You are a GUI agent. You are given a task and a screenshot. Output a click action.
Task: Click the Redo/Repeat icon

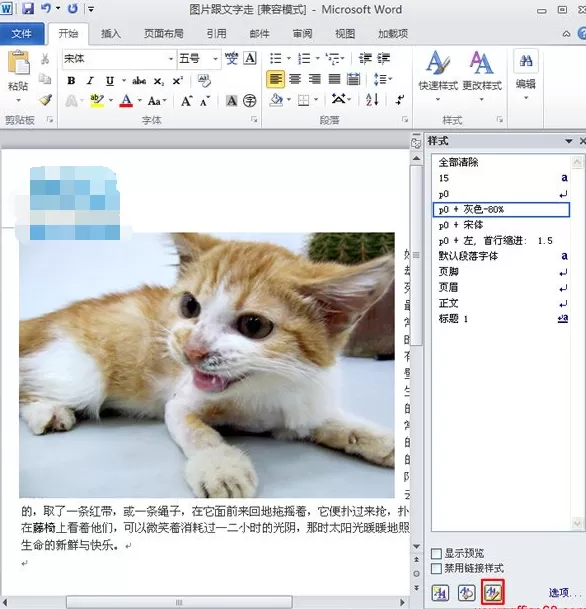click(x=72, y=8)
